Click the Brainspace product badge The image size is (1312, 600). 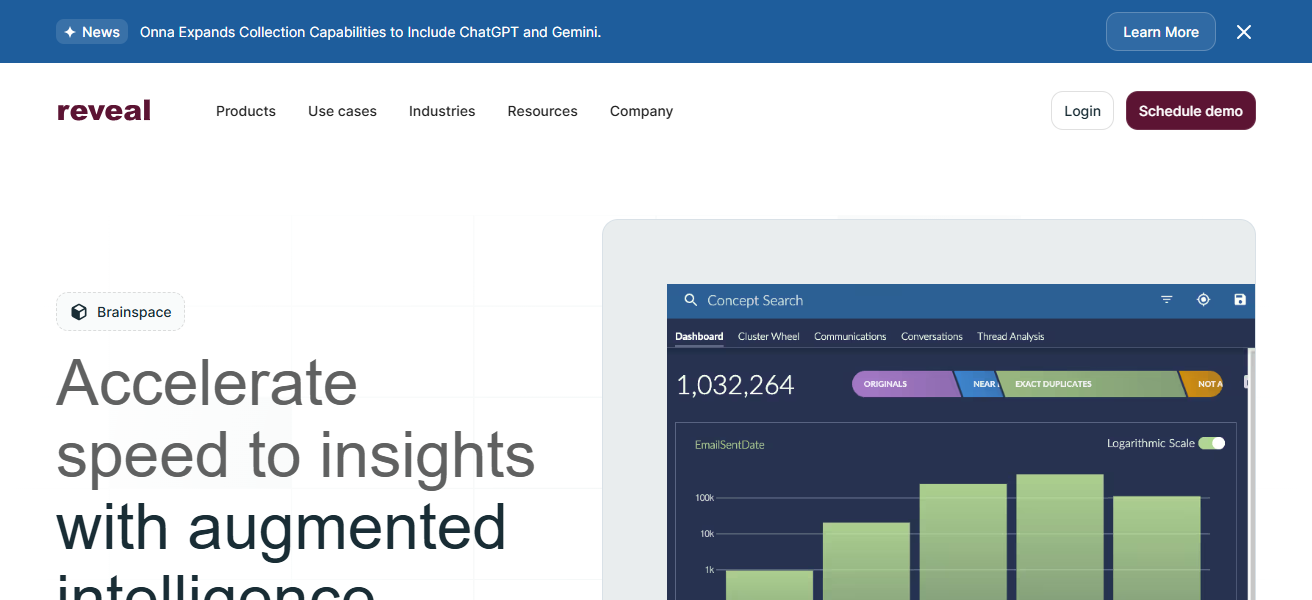[x=120, y=312]
